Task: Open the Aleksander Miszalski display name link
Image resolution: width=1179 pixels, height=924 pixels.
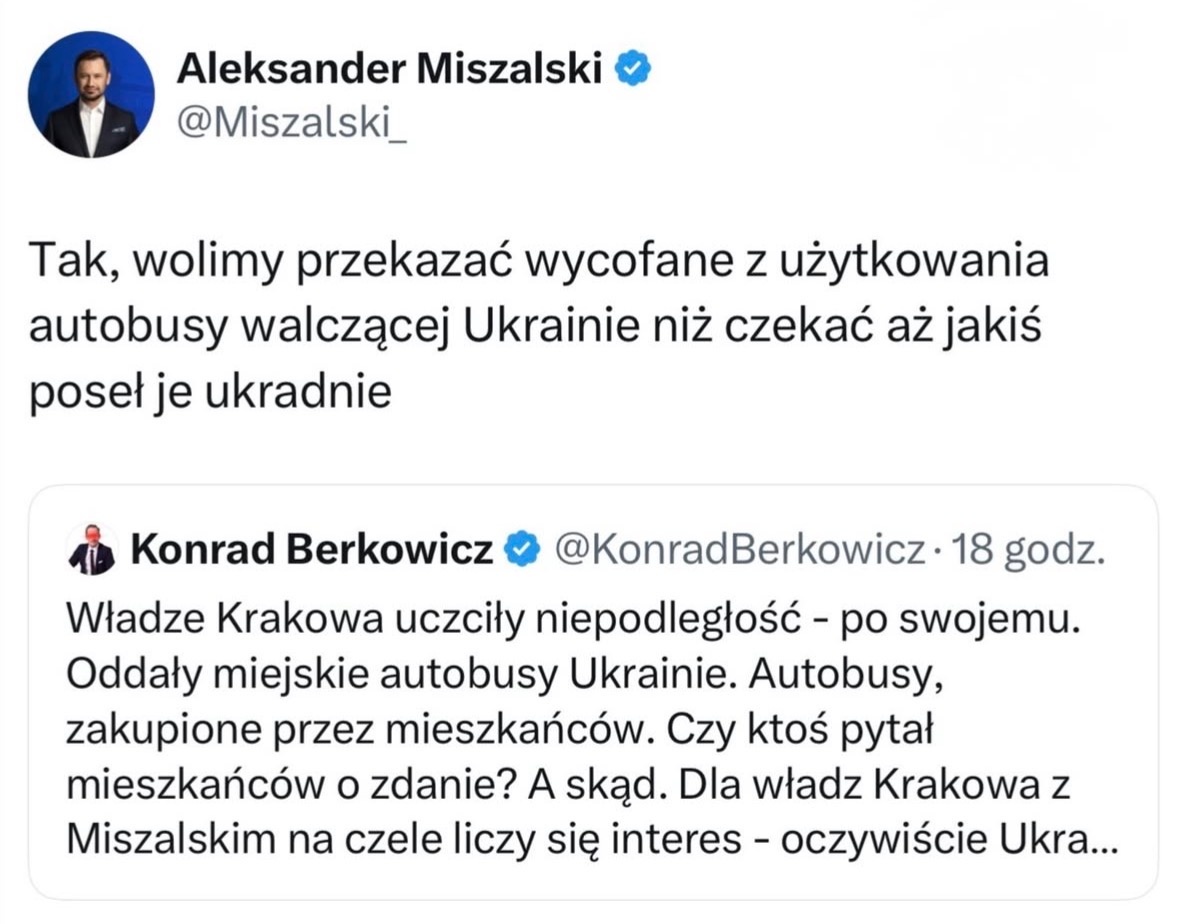Action: tap(390, 68)
